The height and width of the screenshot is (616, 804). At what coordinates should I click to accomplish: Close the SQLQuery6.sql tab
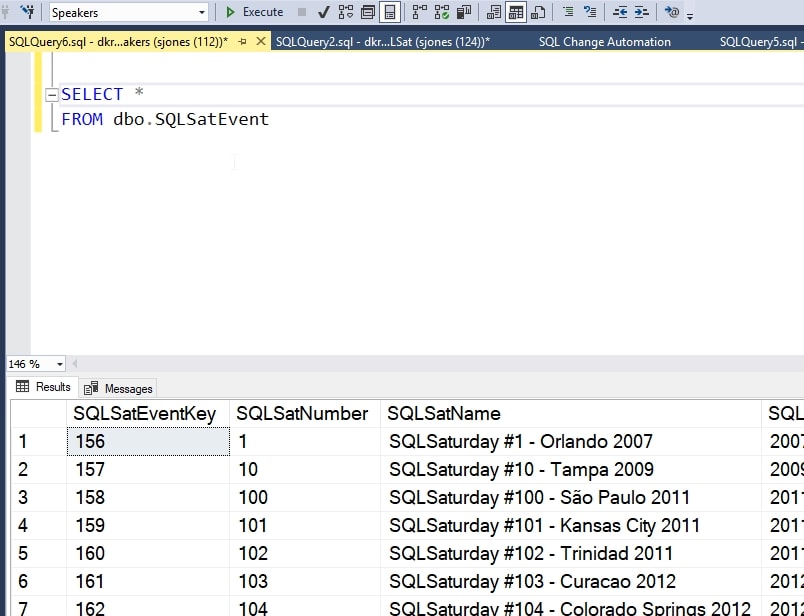point(260,41)
